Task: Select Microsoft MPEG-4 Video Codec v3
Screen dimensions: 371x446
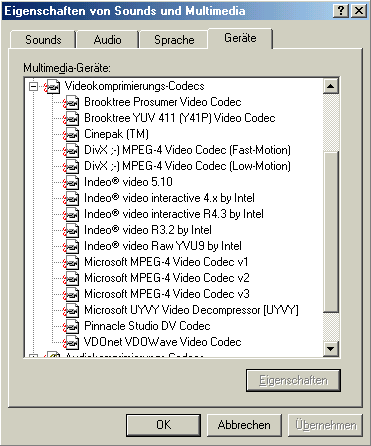Action: [167, 294]
